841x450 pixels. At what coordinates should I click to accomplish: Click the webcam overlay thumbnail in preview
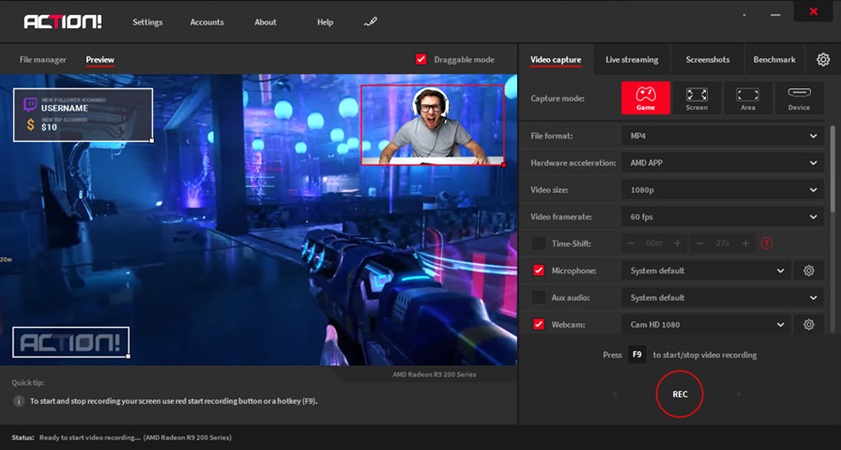tap(432, 124)
